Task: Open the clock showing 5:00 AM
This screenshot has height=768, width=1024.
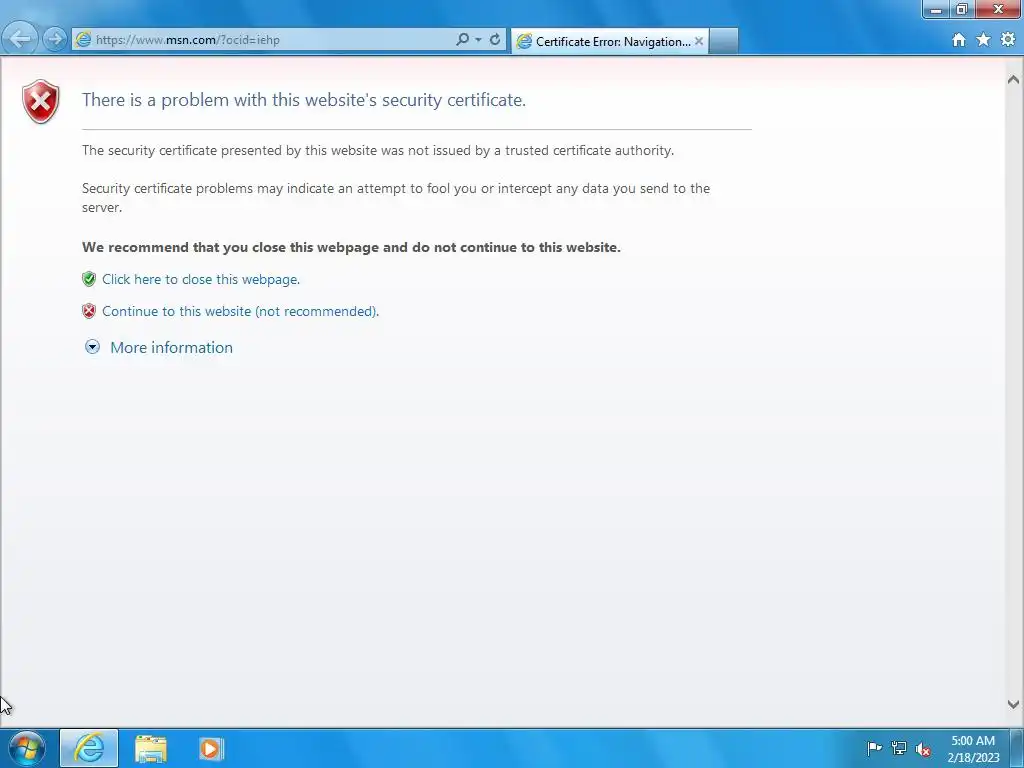Action: click(973, 749)
